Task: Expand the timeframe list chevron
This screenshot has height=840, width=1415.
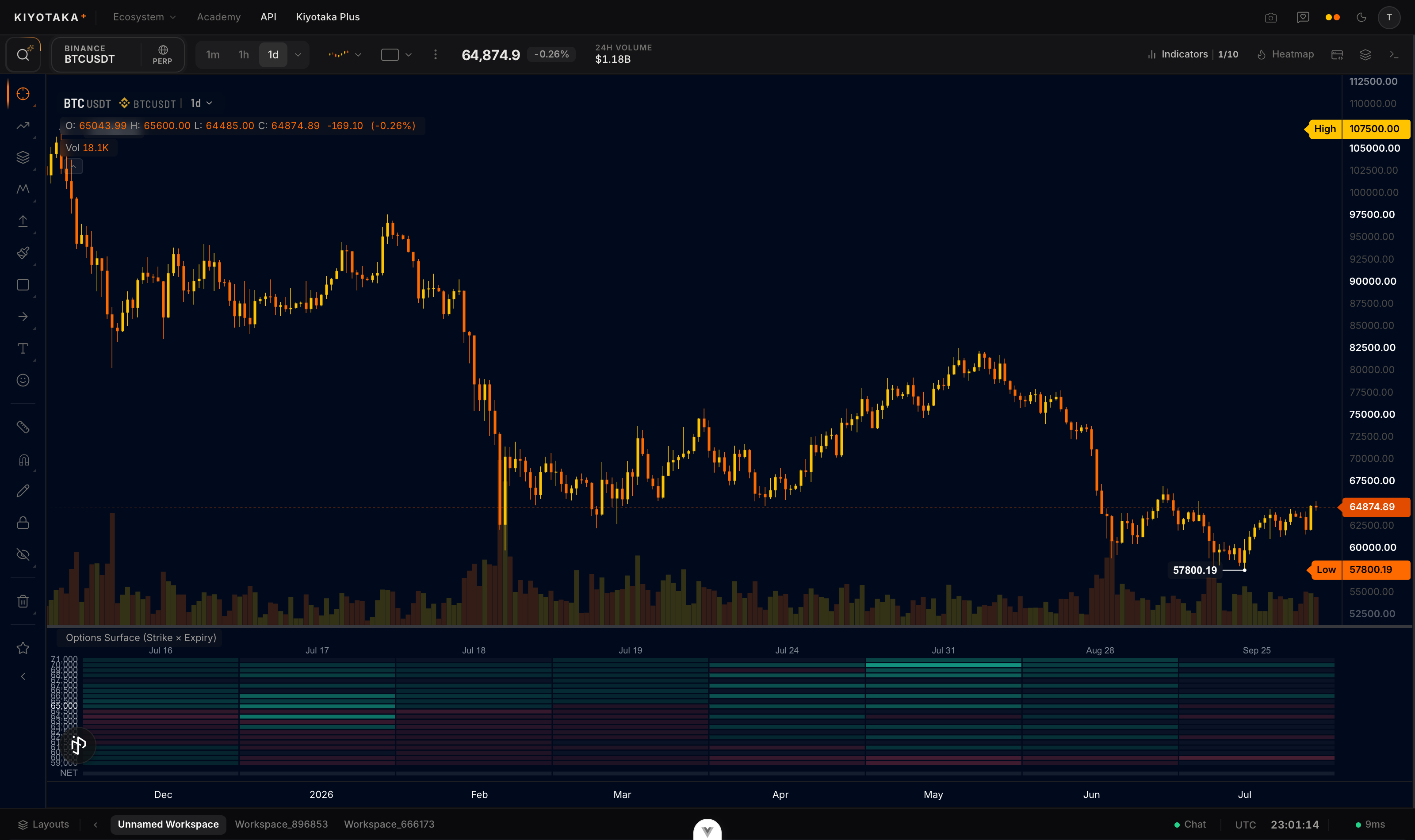Action: (x=298, y=55)
